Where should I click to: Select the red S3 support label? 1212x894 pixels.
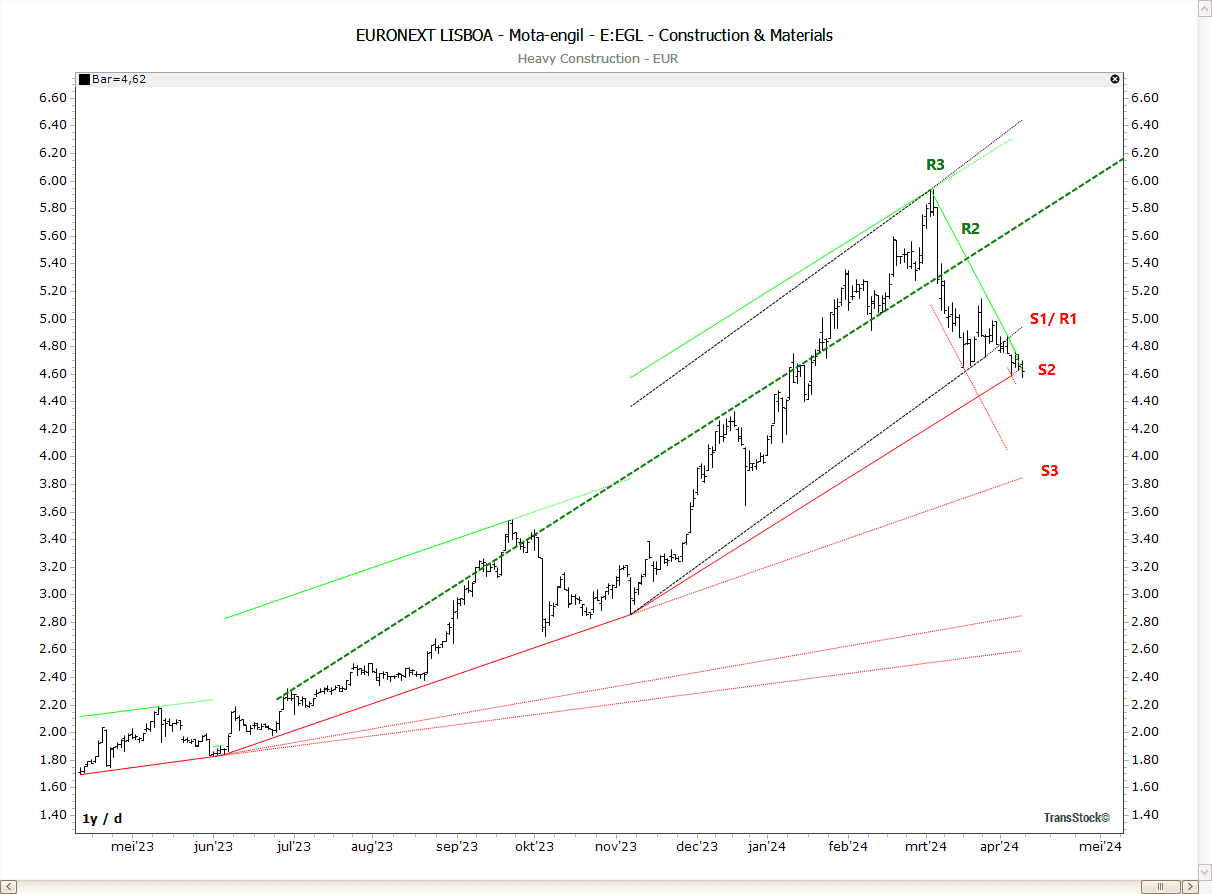point(1049,470)
